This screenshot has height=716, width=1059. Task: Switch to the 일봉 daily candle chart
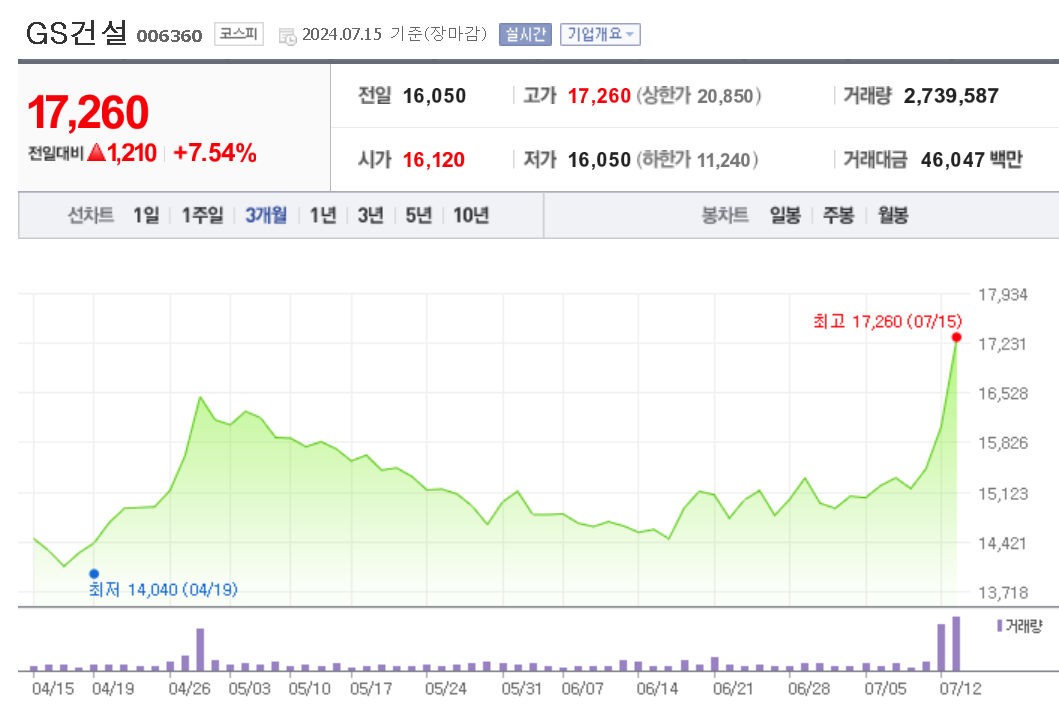[785, 215]
